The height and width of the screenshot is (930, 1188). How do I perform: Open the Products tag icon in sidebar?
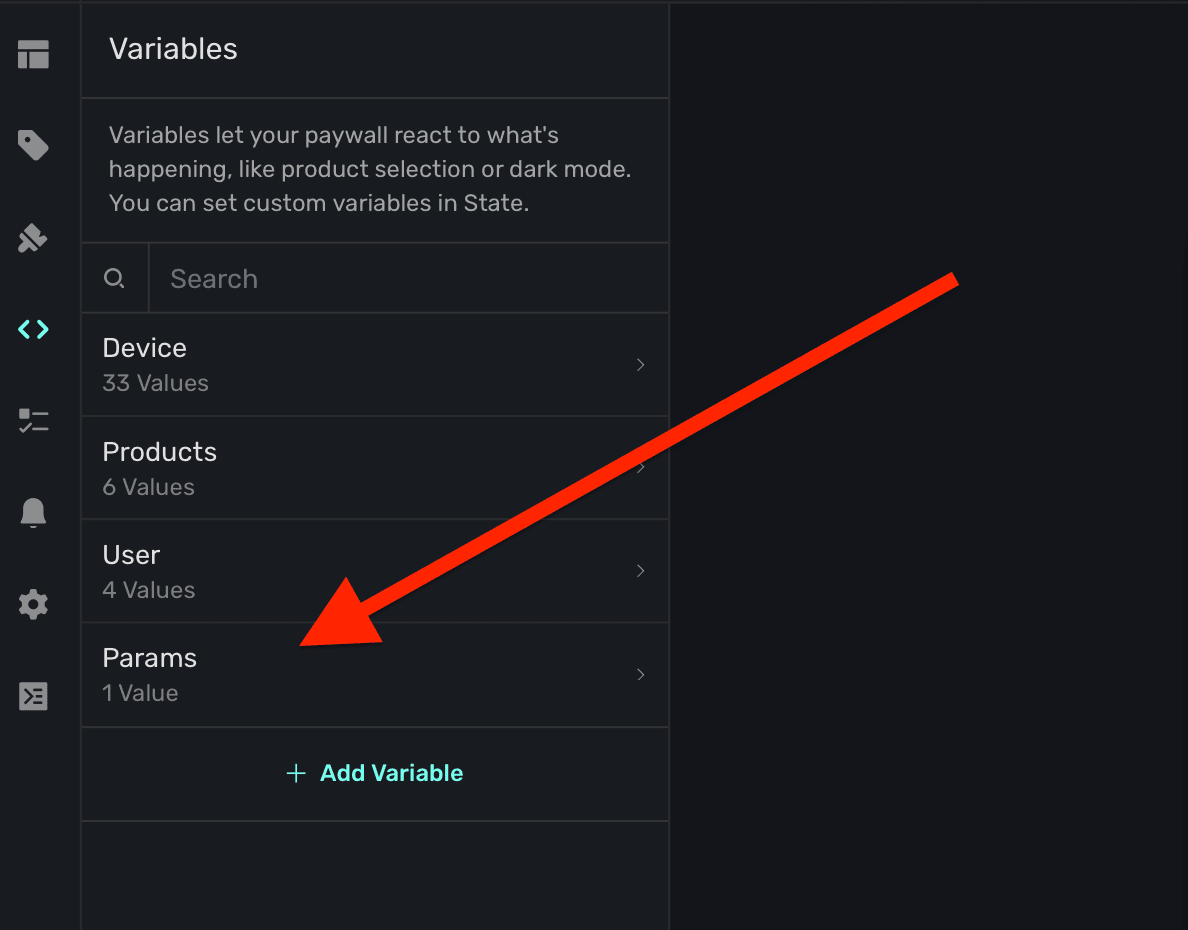pos(33,146)
